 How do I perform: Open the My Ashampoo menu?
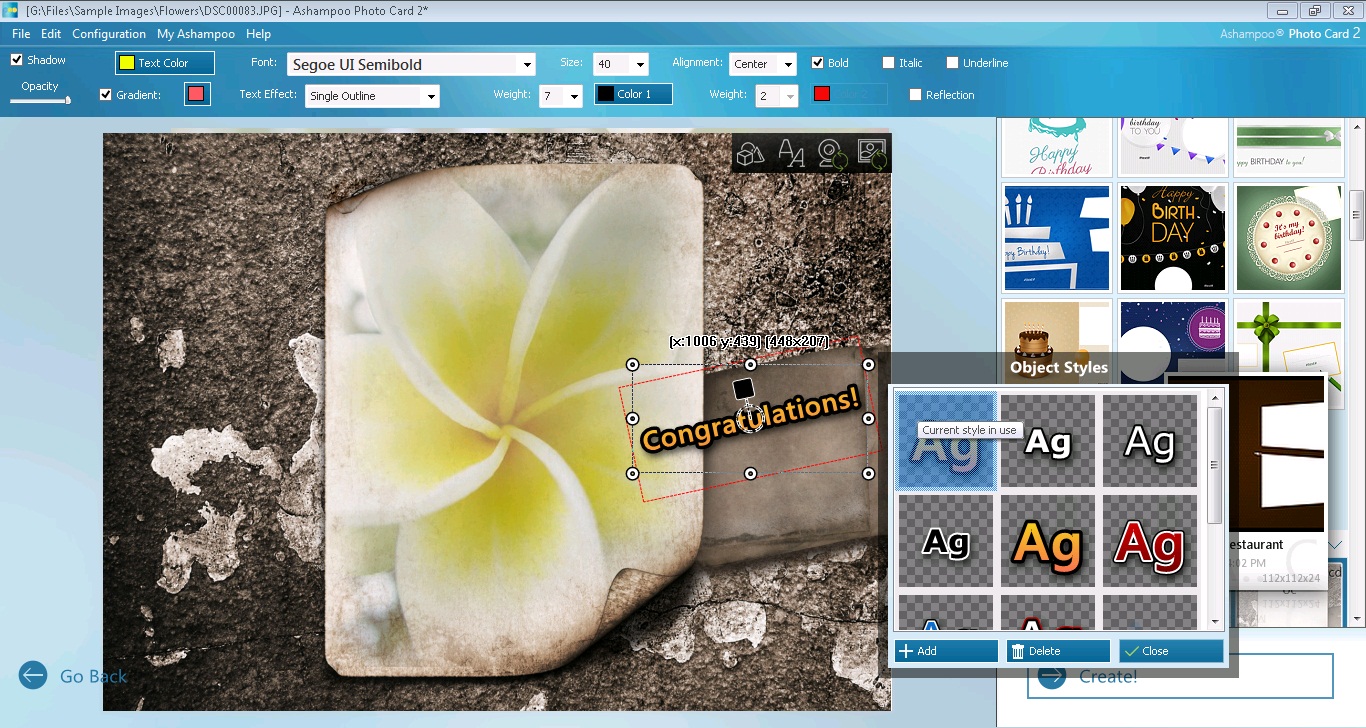196,34
